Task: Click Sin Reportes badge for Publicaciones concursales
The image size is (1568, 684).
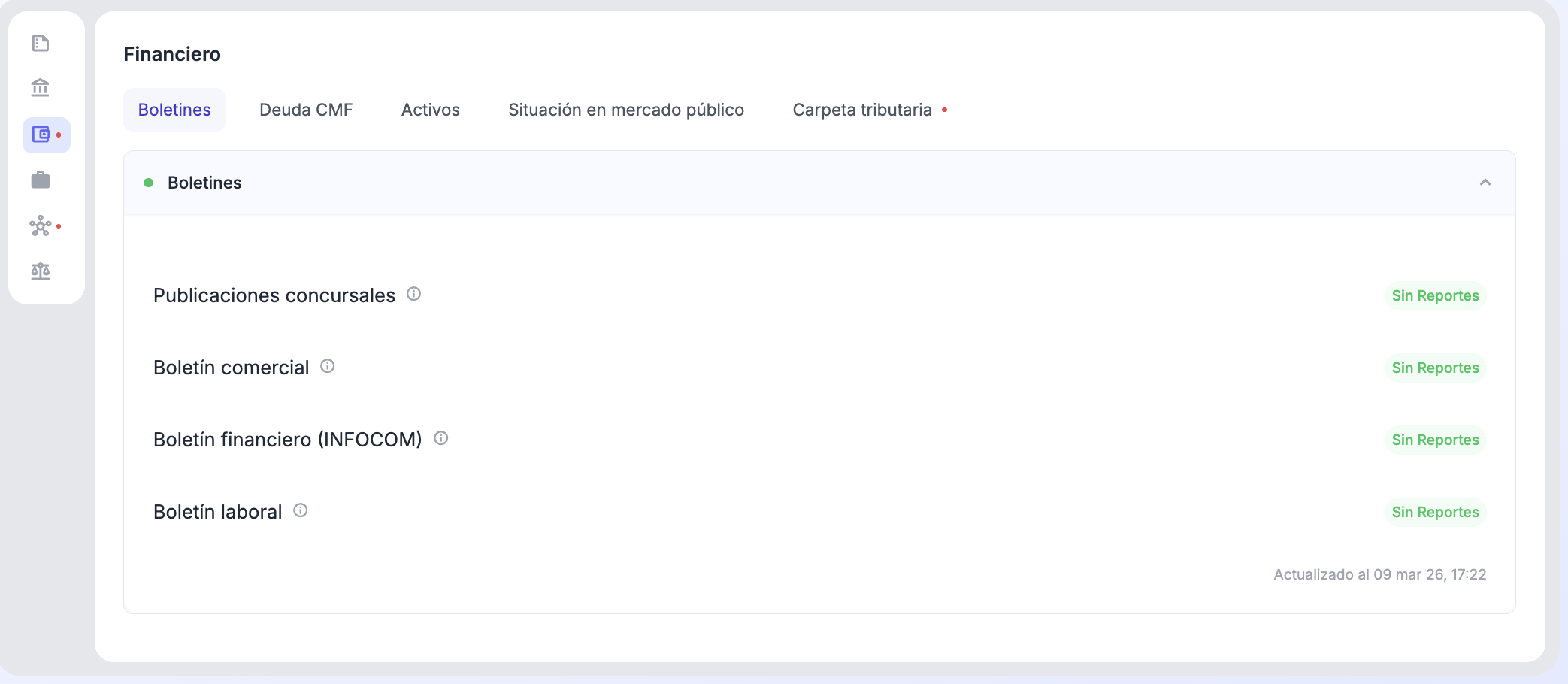Action: 1435,295
